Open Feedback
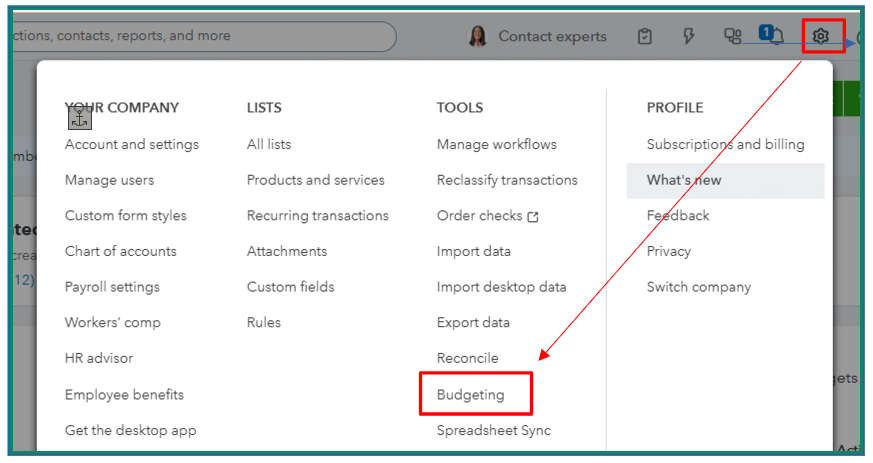 click(x=678, y=216)
